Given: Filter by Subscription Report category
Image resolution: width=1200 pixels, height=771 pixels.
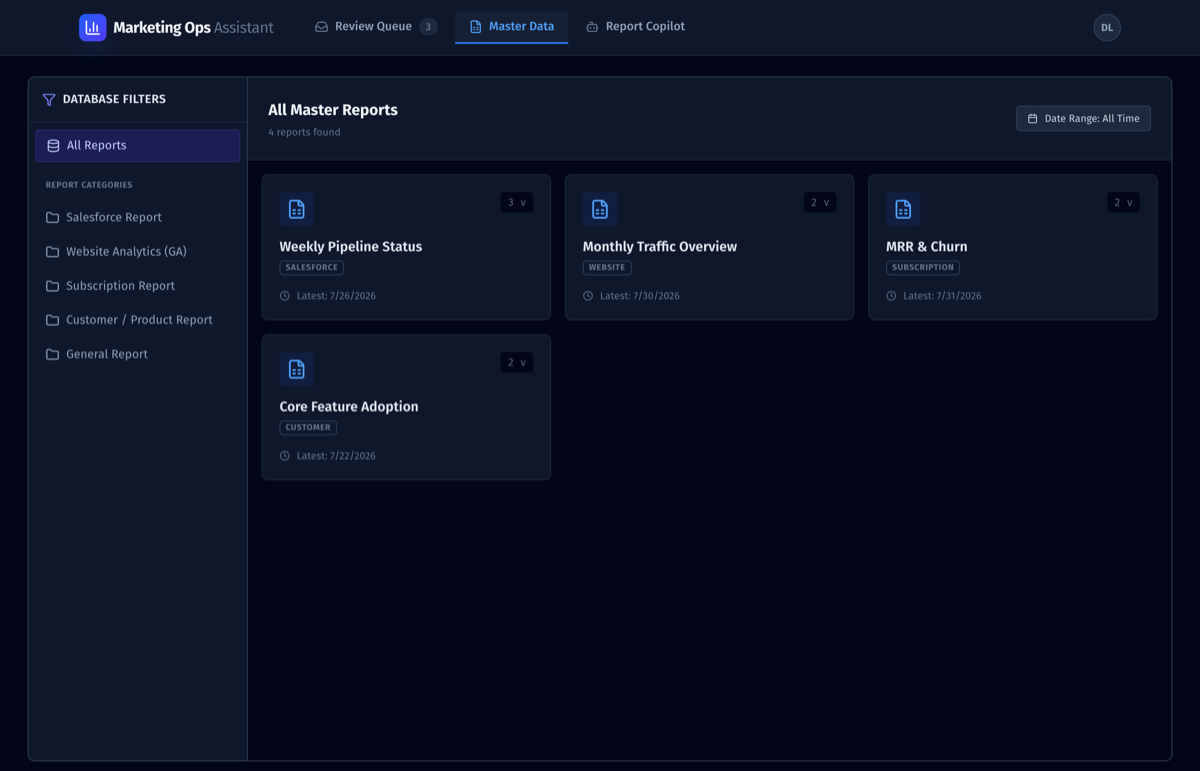Looking at the screenshot, I should pyautogui.click(x=138, y=286).
